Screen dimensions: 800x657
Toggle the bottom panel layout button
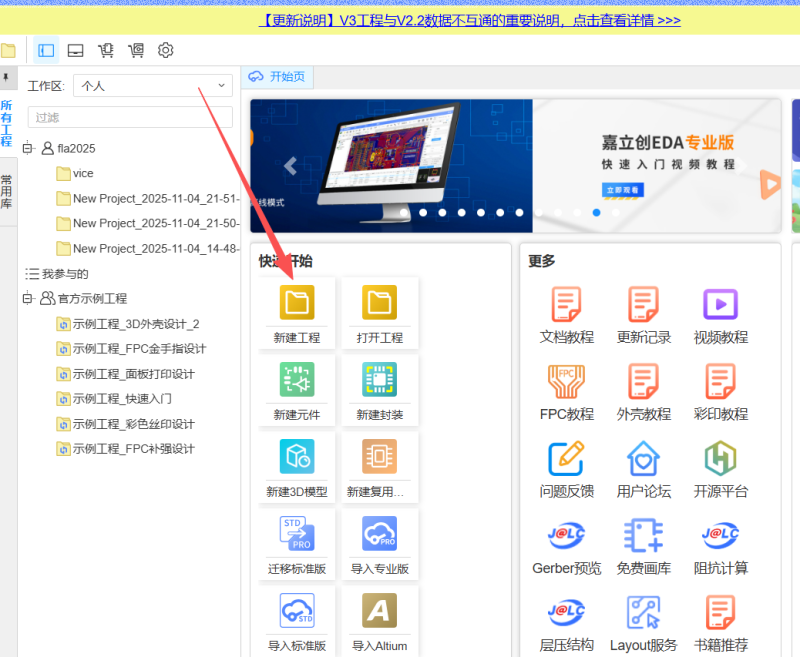click(x=75, y=50)
